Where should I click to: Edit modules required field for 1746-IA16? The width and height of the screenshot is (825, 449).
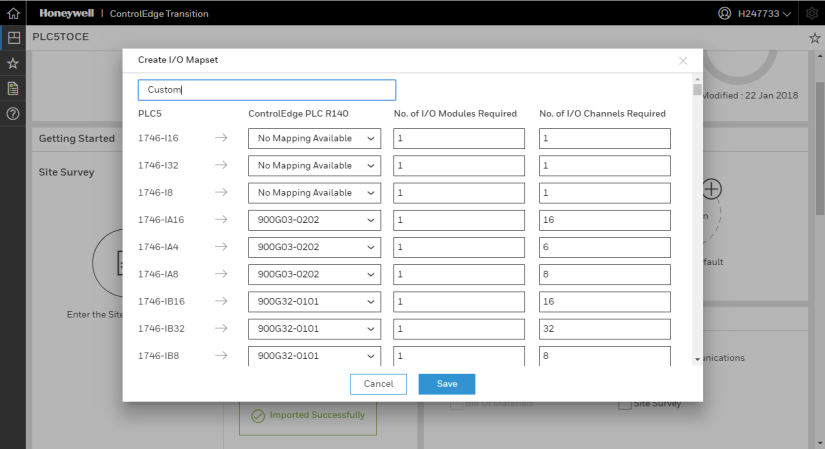(x=459, y=220)
